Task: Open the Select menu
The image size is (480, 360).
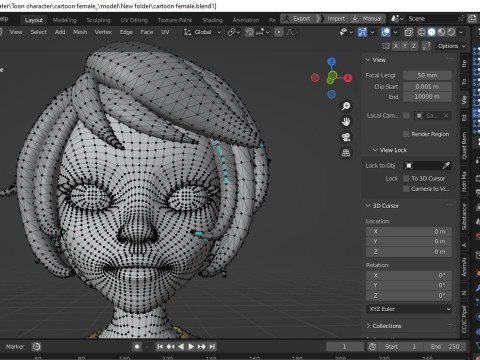Action: [39, 32]
